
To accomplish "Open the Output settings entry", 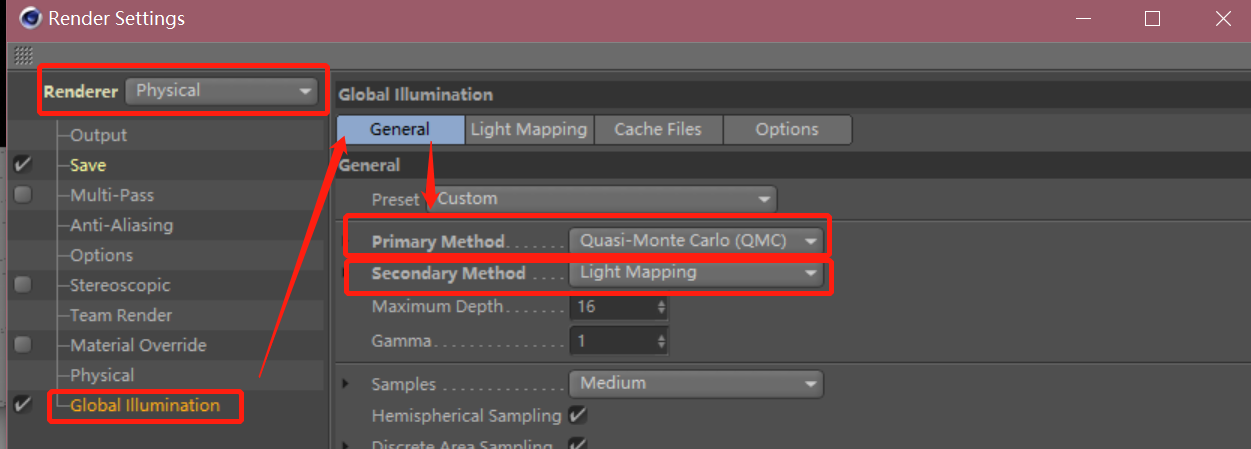I will (x=98, y=135).
